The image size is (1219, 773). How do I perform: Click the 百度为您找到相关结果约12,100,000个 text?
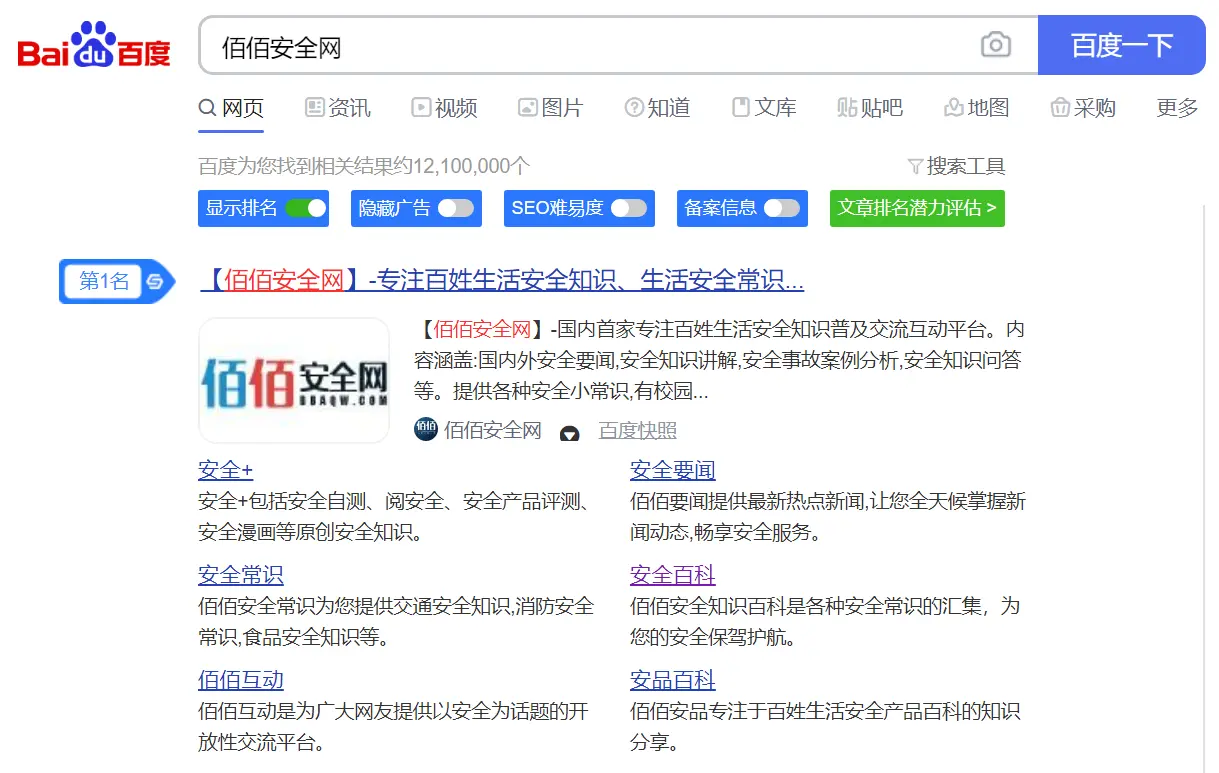point(364,166)
